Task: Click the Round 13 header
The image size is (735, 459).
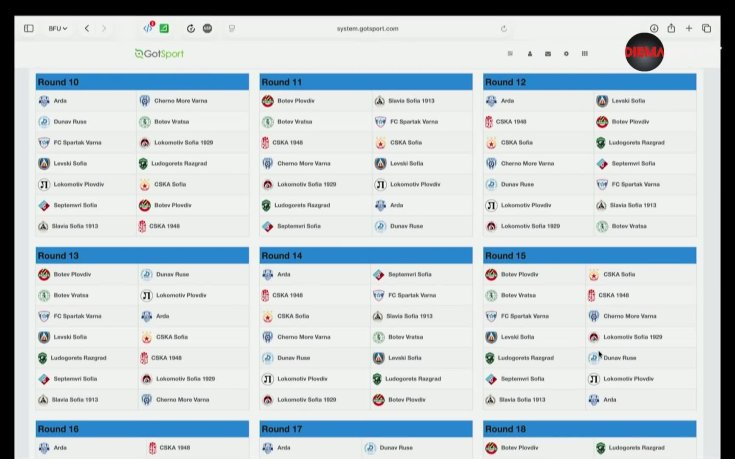Action: tap(142, 256)
